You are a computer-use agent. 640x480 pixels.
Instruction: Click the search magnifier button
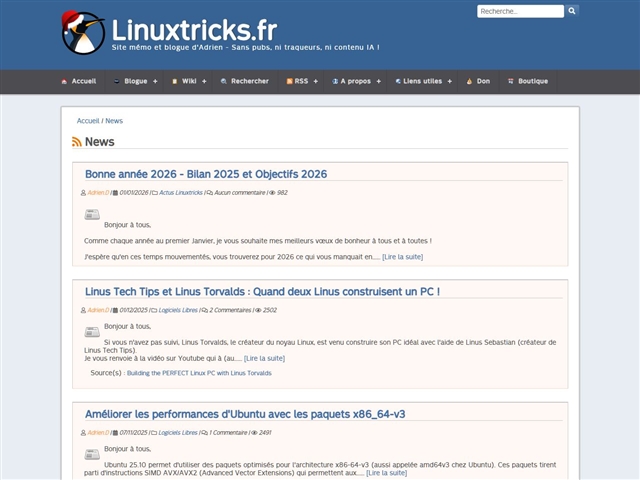coord(572,11)
